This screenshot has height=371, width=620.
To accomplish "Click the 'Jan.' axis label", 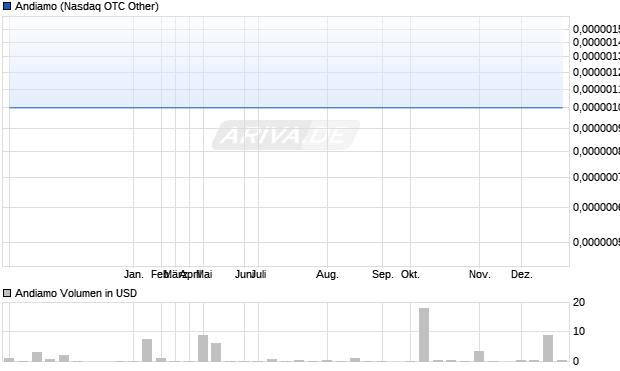I will (134, 274).
